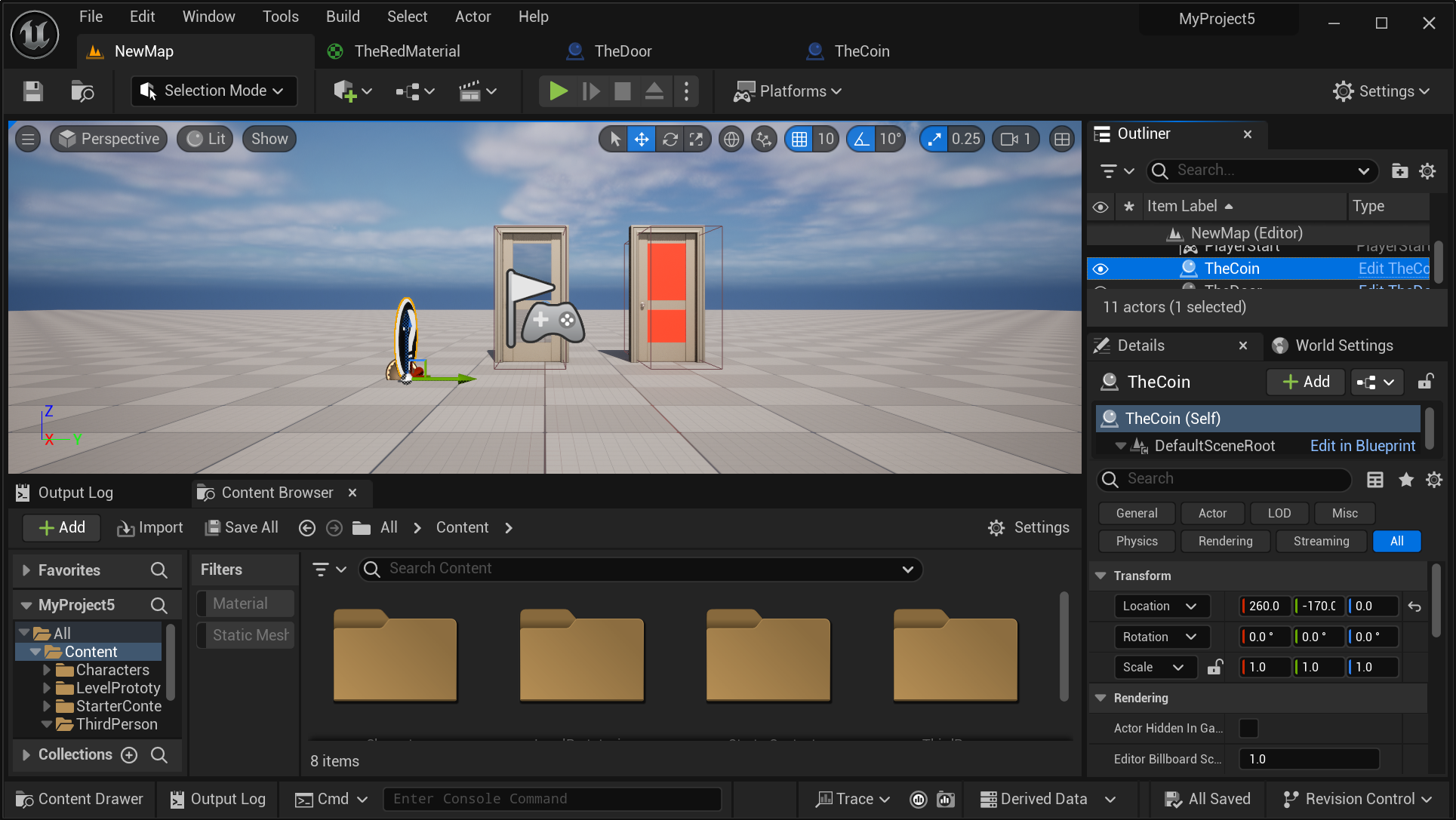This screenshot has height=820, width=1456.
Task: Click the Add component button in Details
Action: coord(1306,382)
